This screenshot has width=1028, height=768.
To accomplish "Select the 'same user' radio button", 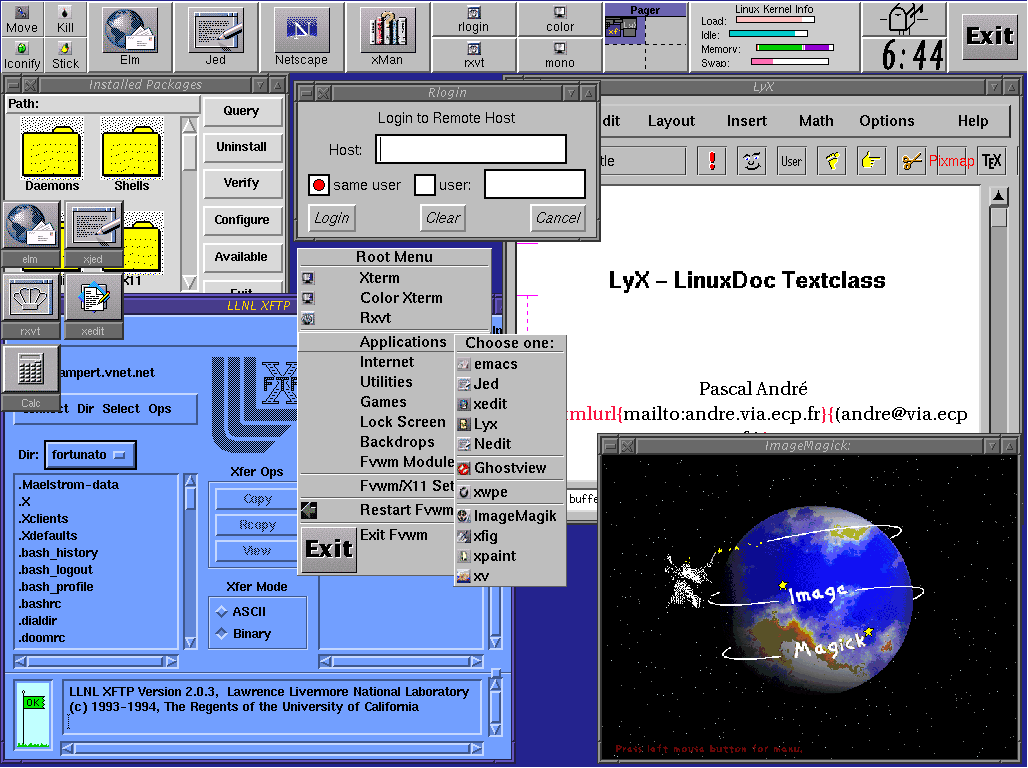I will 319,185.
